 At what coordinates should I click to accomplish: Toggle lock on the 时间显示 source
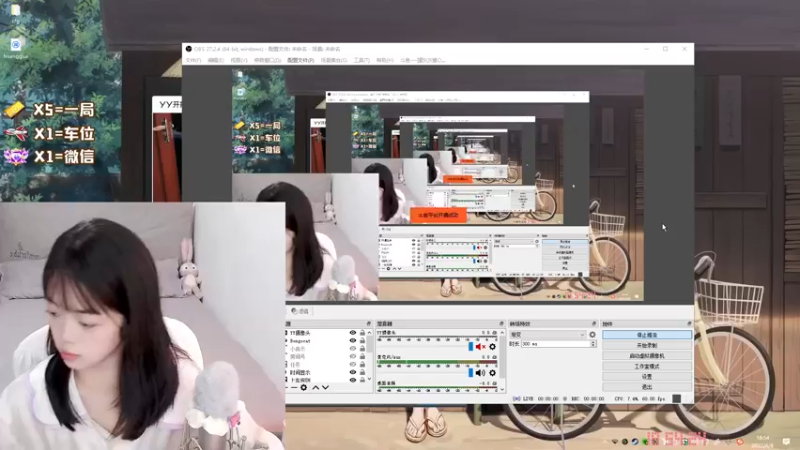tap(362, 372)
